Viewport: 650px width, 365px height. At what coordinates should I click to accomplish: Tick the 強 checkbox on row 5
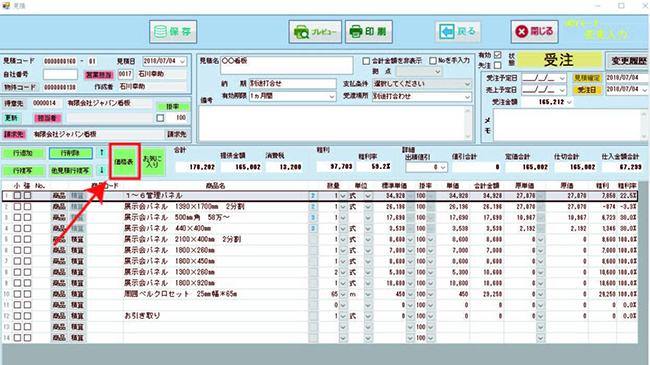27,239
